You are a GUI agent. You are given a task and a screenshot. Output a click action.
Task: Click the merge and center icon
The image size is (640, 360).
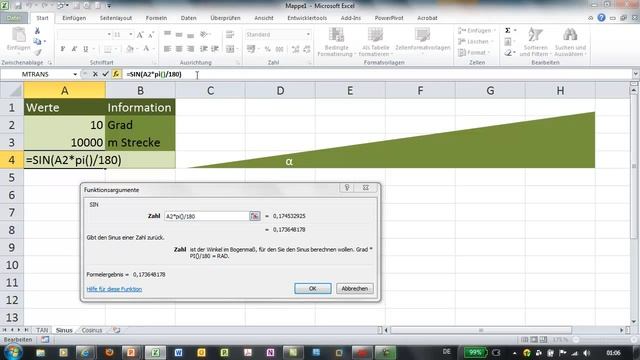(x=231, y=49)
